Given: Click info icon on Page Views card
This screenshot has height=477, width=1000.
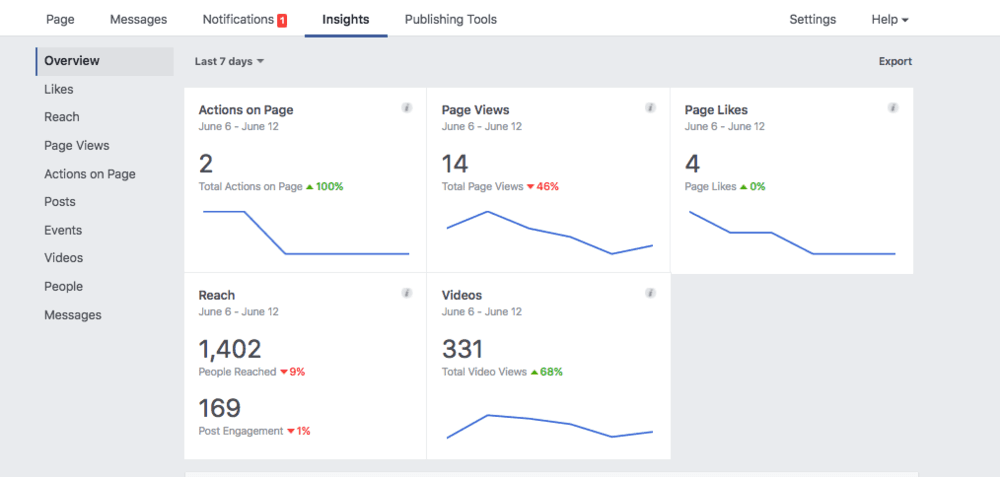Looking at the screenshot, I should coord(650,108).
